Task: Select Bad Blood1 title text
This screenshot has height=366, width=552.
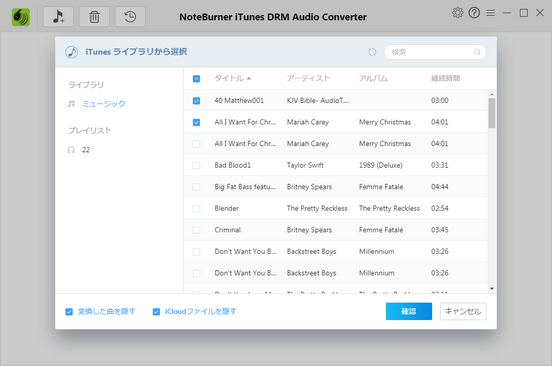Action: (233, 165)
